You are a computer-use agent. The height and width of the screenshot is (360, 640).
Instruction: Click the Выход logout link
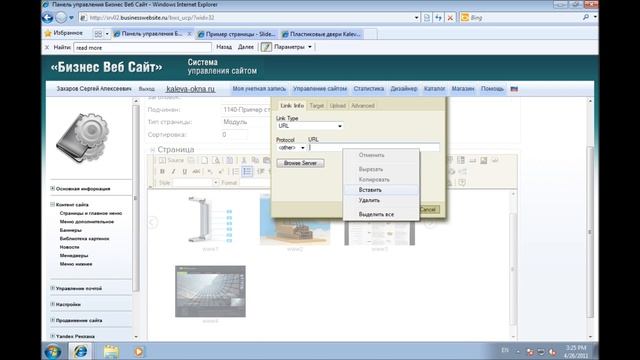(x=147, y=89)
